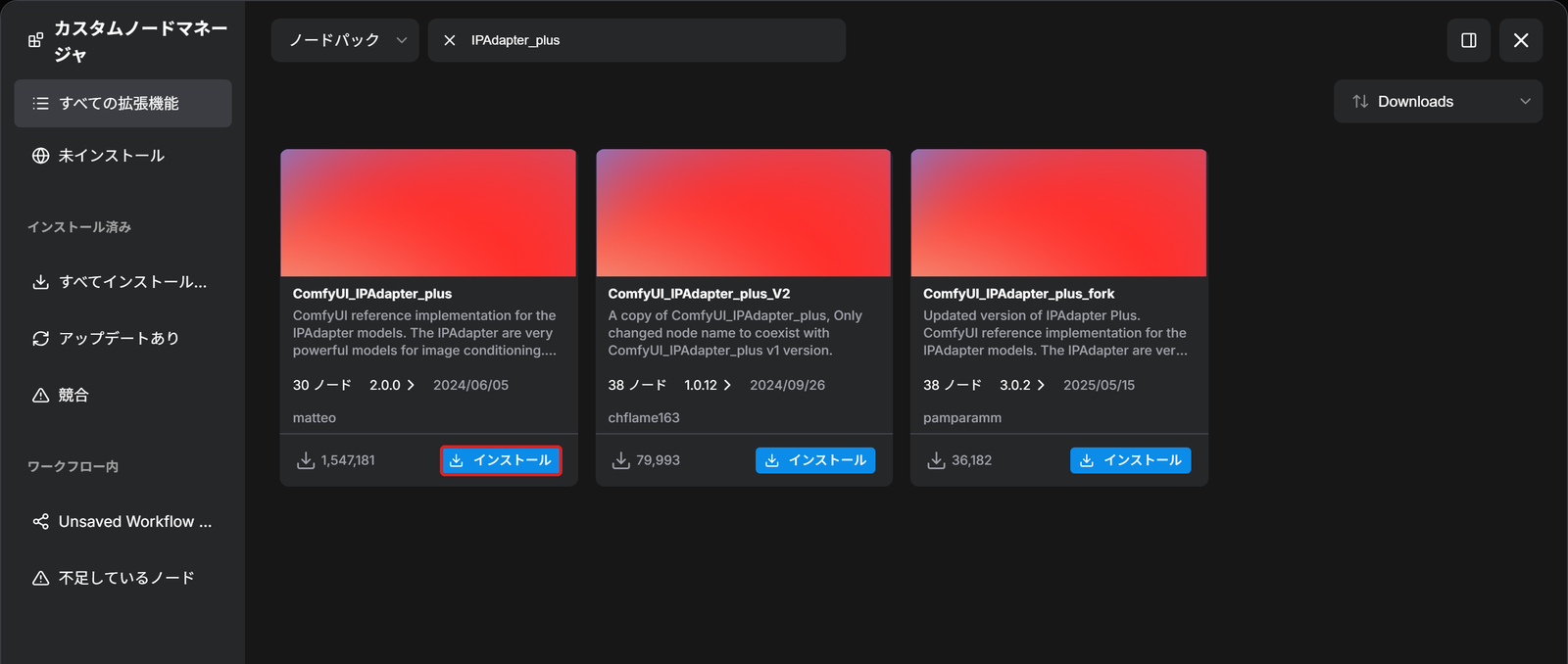Click the list icon beside すべての拡張機能
1568x664 pixels.
tap(40, 103)
